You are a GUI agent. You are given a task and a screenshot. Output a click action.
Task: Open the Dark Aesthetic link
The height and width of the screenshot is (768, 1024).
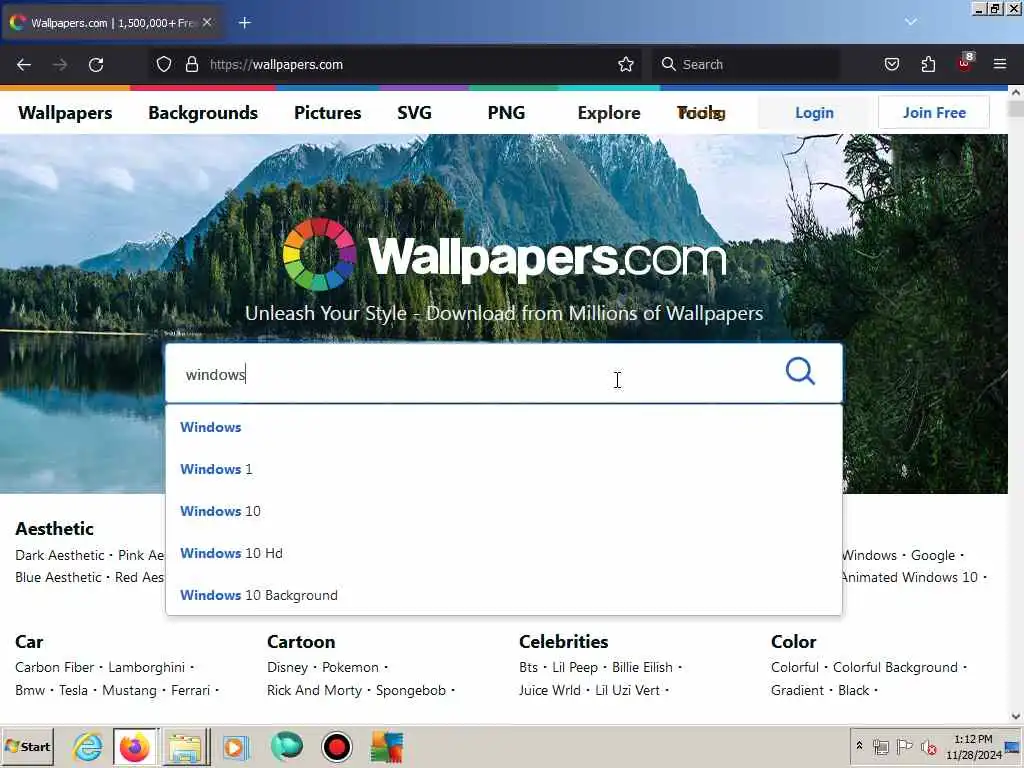[59, 555]
